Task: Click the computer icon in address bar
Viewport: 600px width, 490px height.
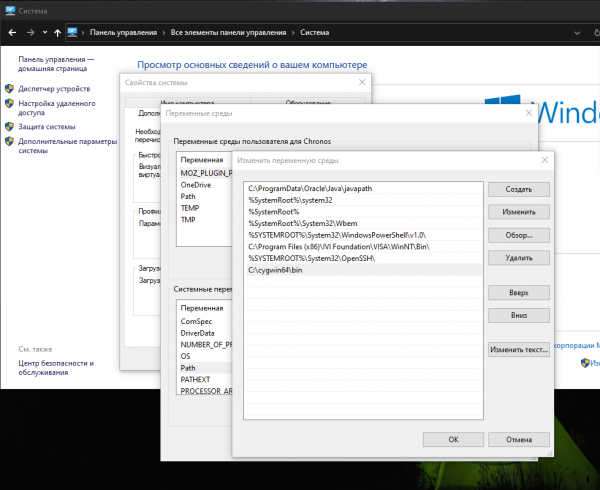Action: coord(73,32)
